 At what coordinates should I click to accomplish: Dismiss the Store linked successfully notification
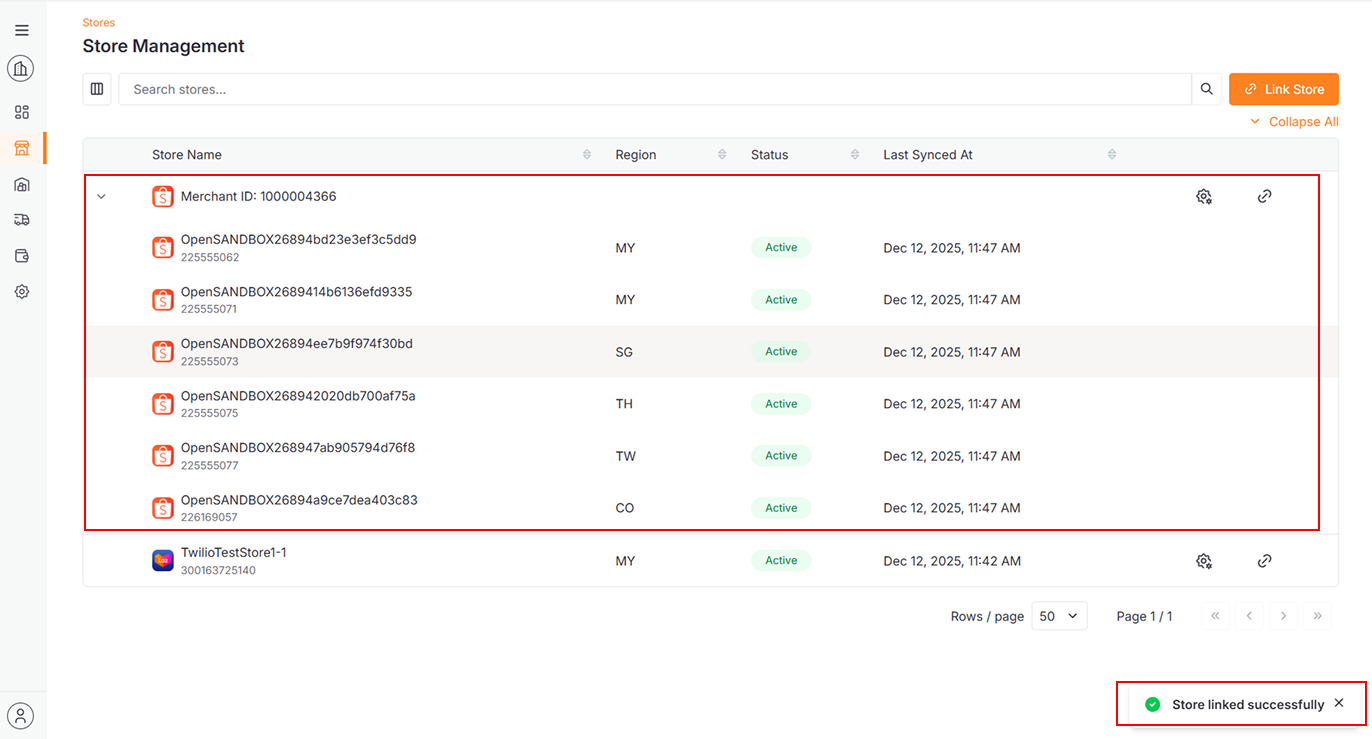[x=1339, y=703]
